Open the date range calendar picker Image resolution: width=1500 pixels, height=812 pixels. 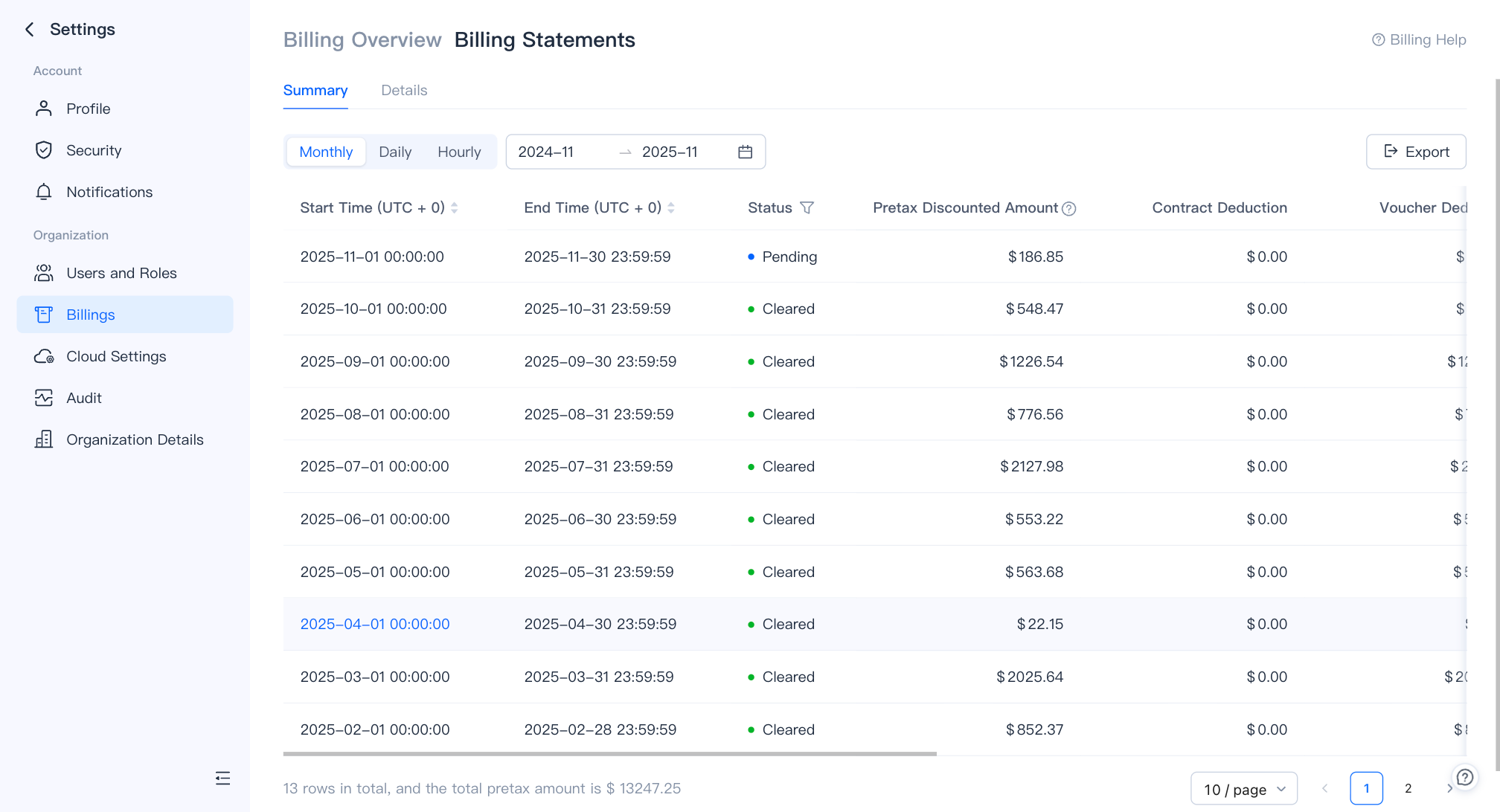coord(744,152)
